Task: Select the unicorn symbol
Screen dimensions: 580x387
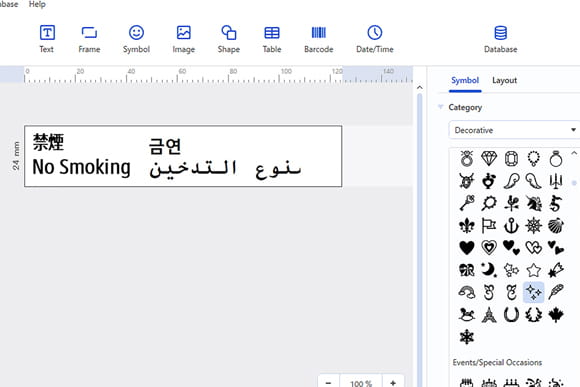Action: [533, 203]
